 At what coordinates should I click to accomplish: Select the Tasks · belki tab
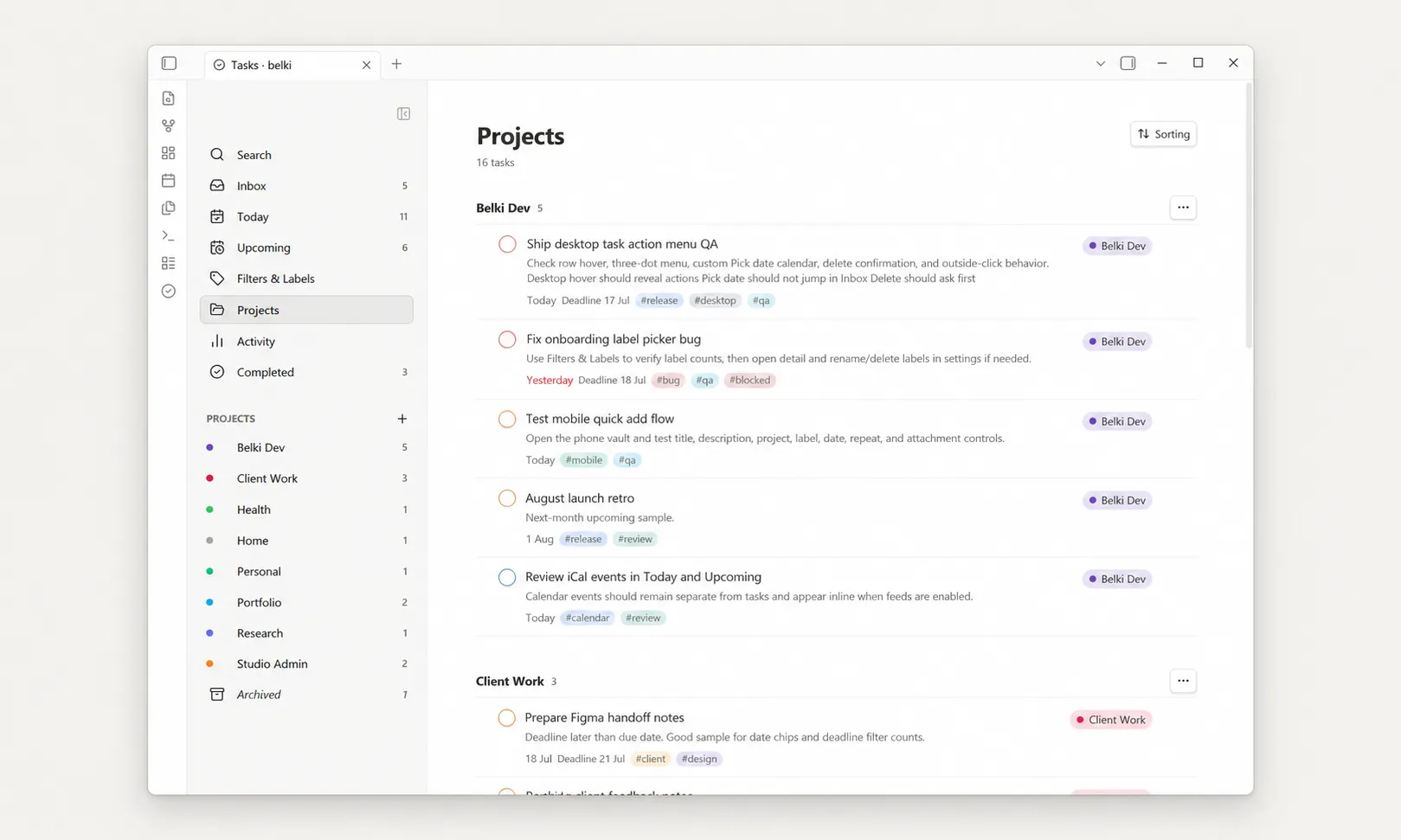pyautogui.click(x=292, y=65)
